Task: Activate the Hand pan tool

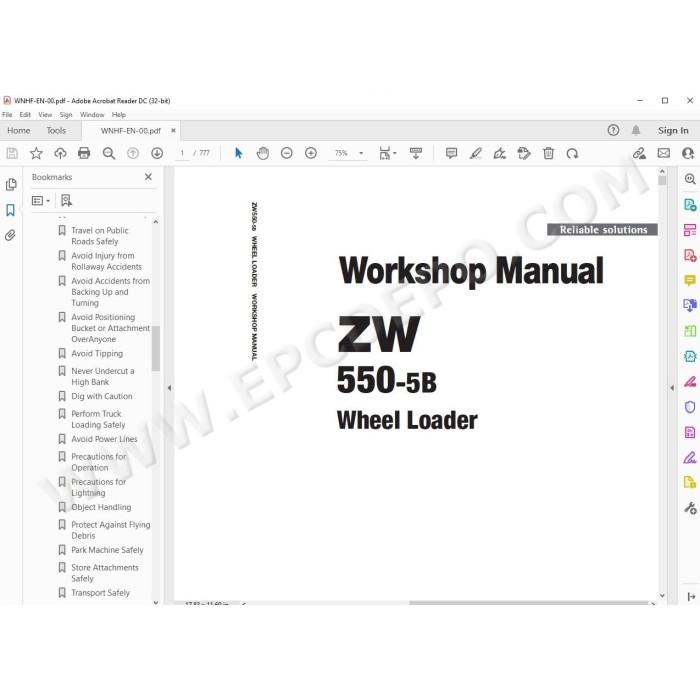Action: coord(263,154)
